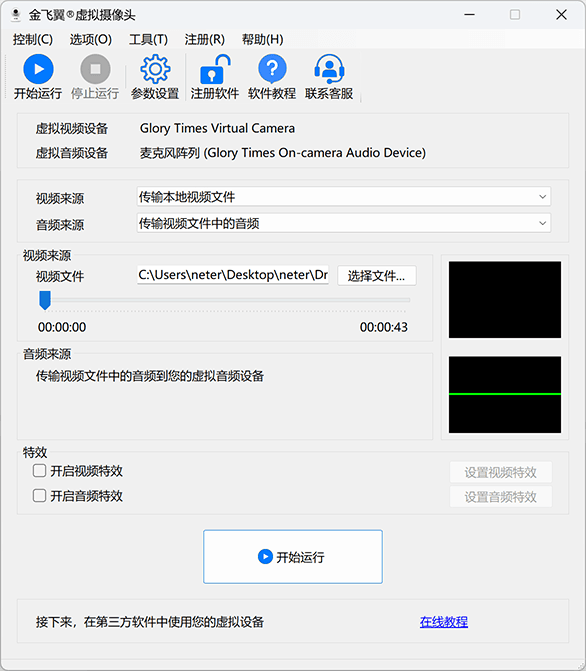Click the 虚拟视频设备 label
This screenshot has height=671, width=586.
click(71, 128)
